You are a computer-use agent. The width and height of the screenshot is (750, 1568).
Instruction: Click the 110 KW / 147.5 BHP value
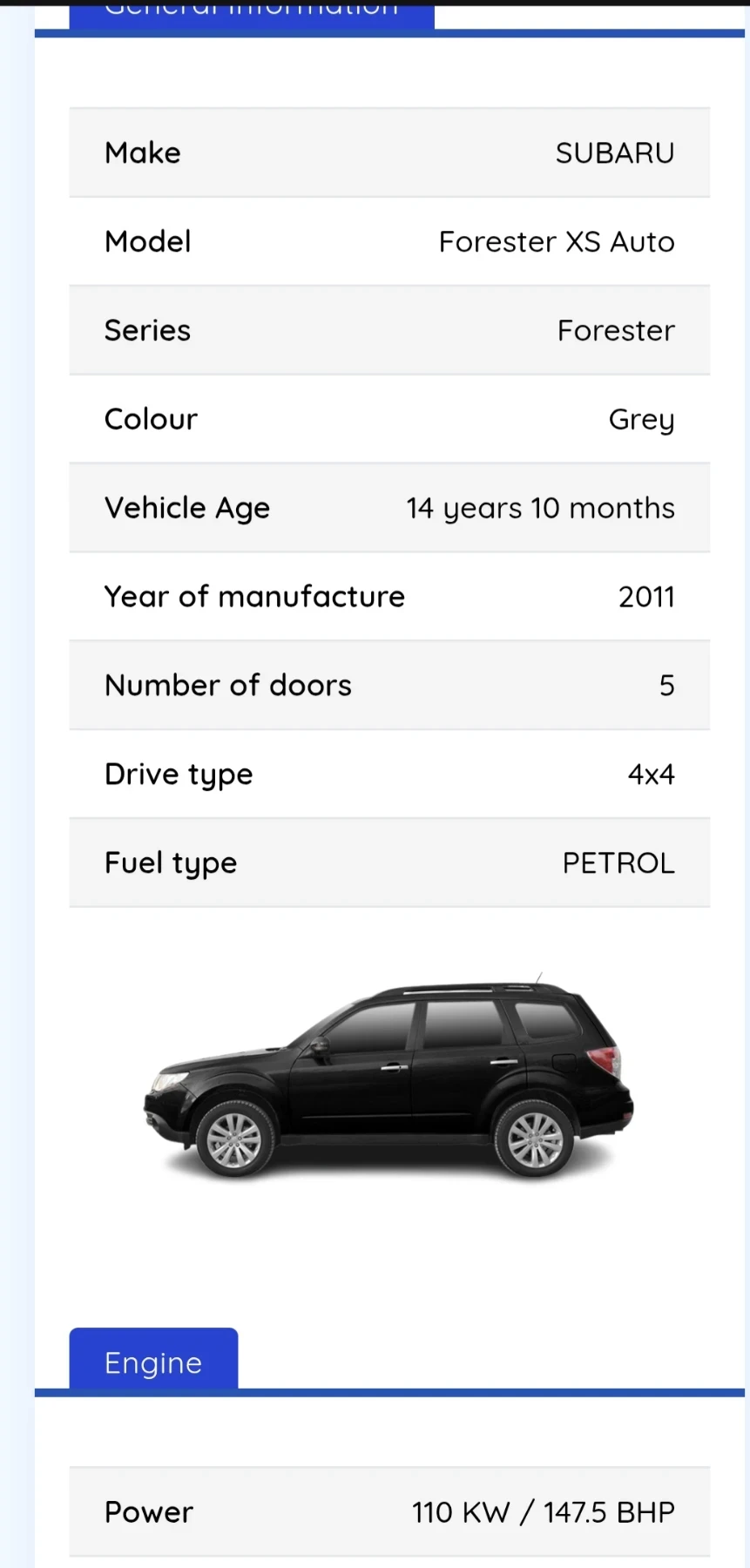point(543,1512)
